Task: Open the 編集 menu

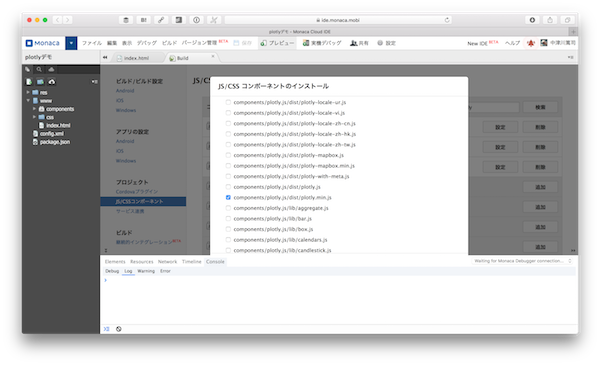Action: (x=112, y=43)
